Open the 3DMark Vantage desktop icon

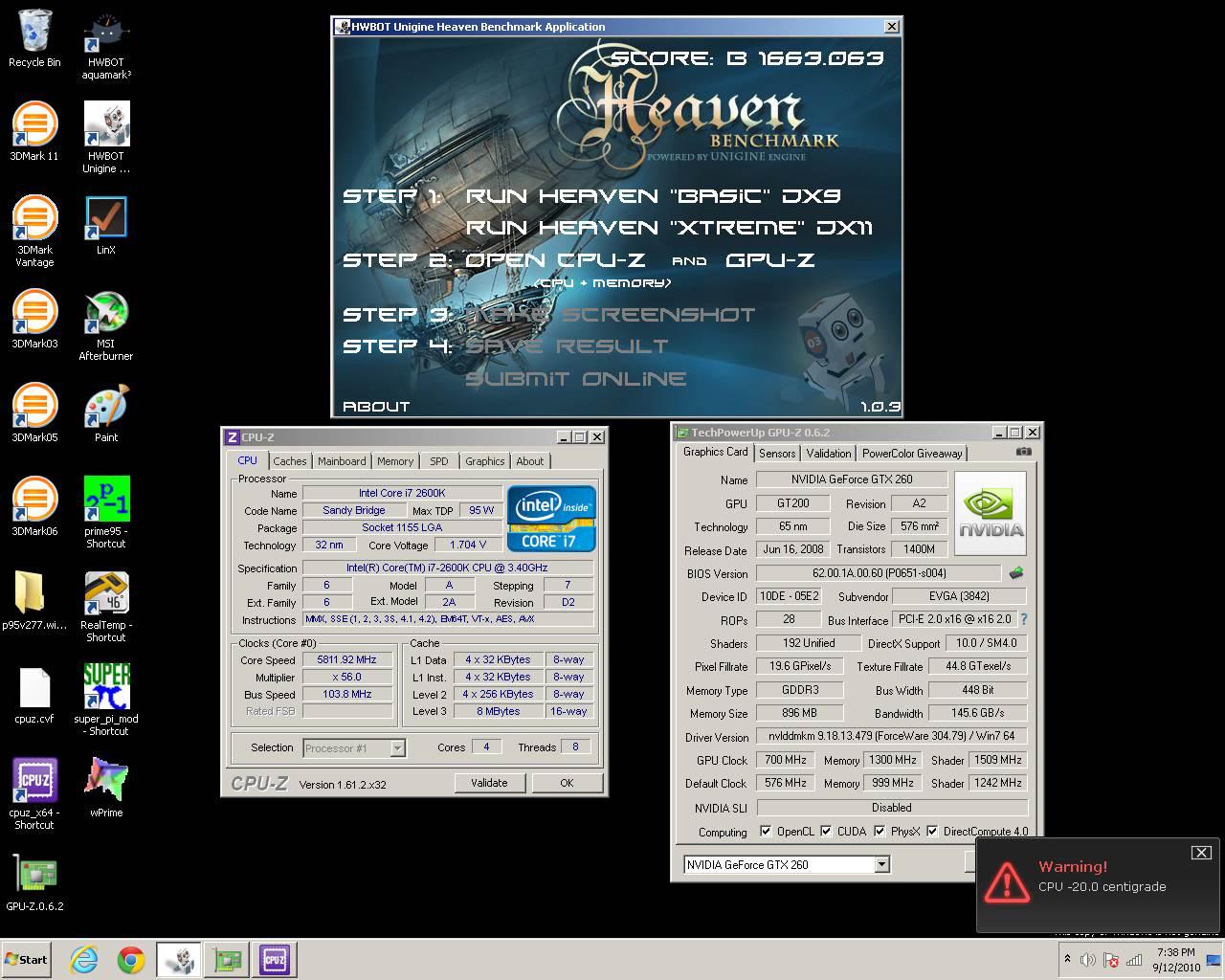tap(34, 231)
